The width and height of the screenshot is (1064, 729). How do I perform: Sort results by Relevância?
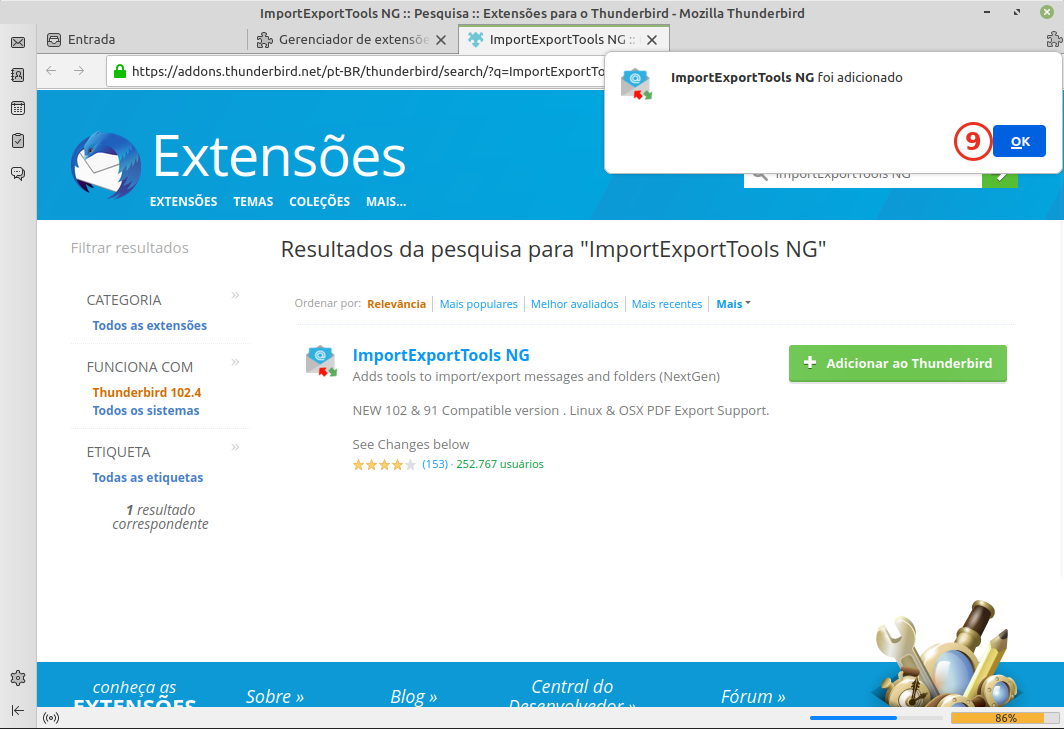[x=396, y=304]
